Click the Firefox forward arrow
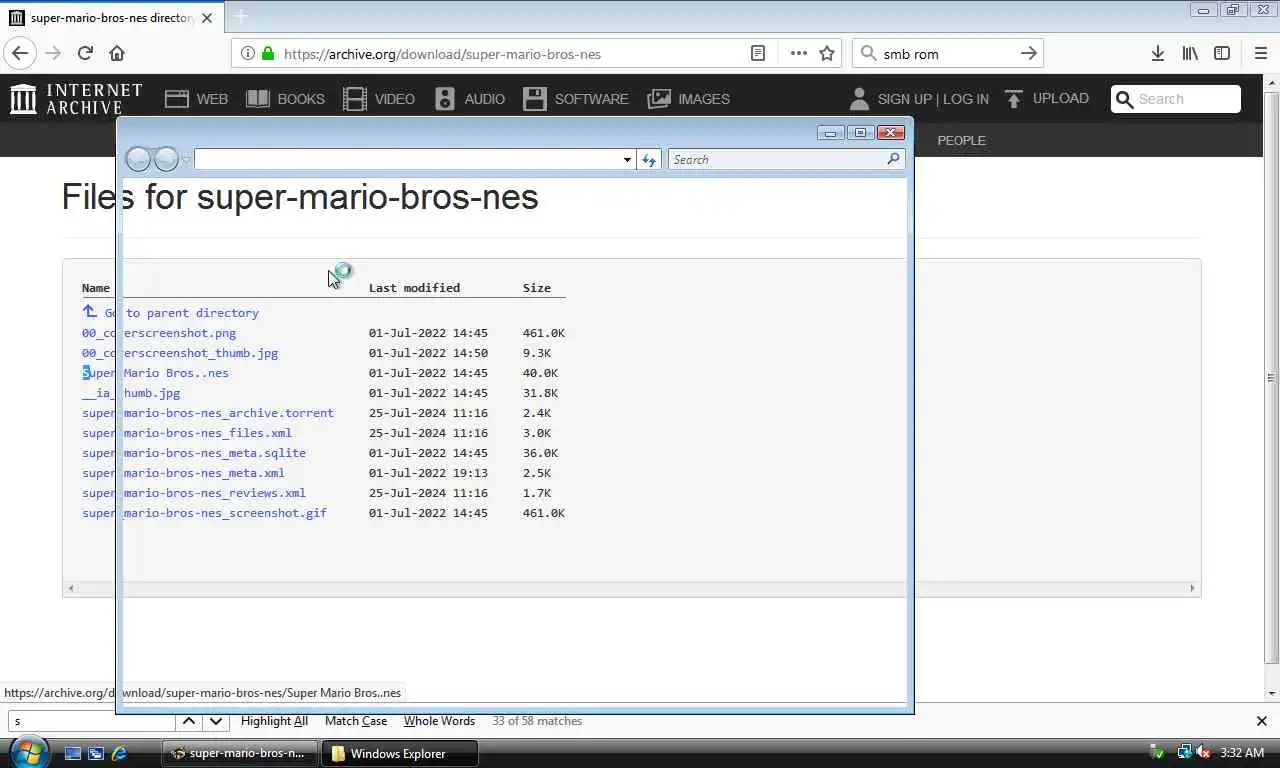Screen dimensions: 1280x768 coord(53,54)
